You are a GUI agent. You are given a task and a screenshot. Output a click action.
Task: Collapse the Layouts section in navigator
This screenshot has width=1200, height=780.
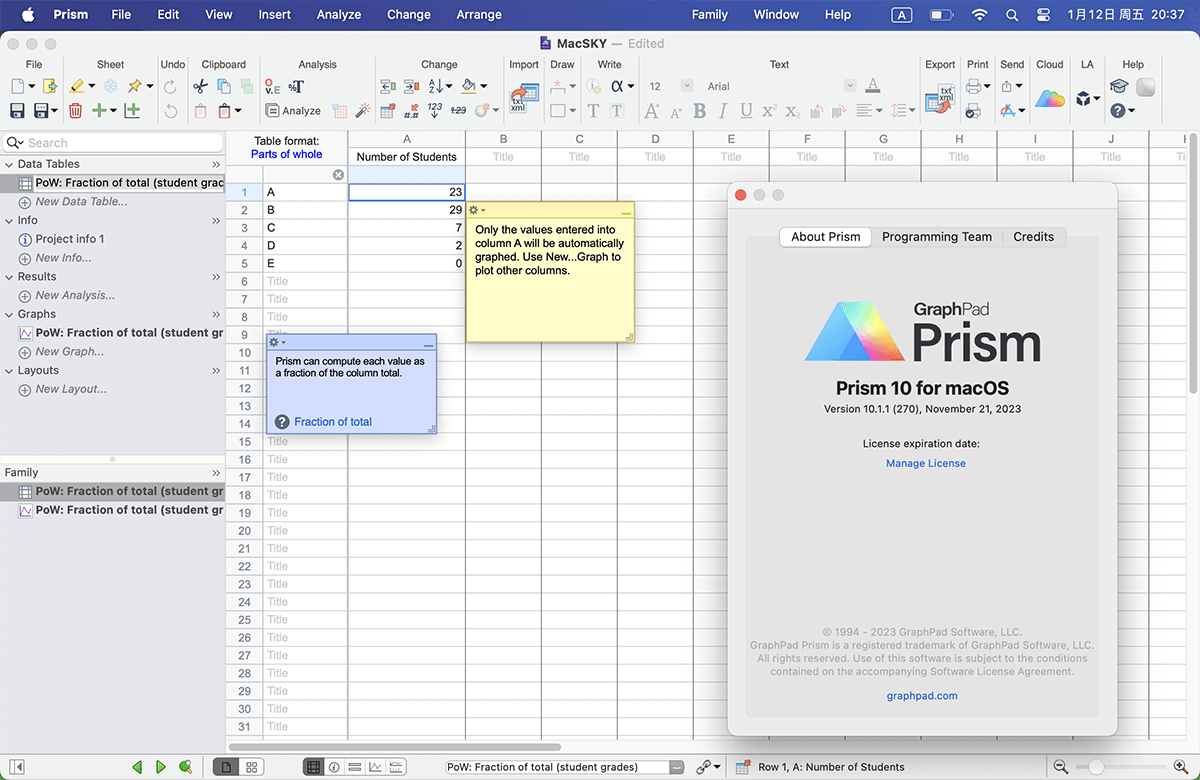point(10,370)
